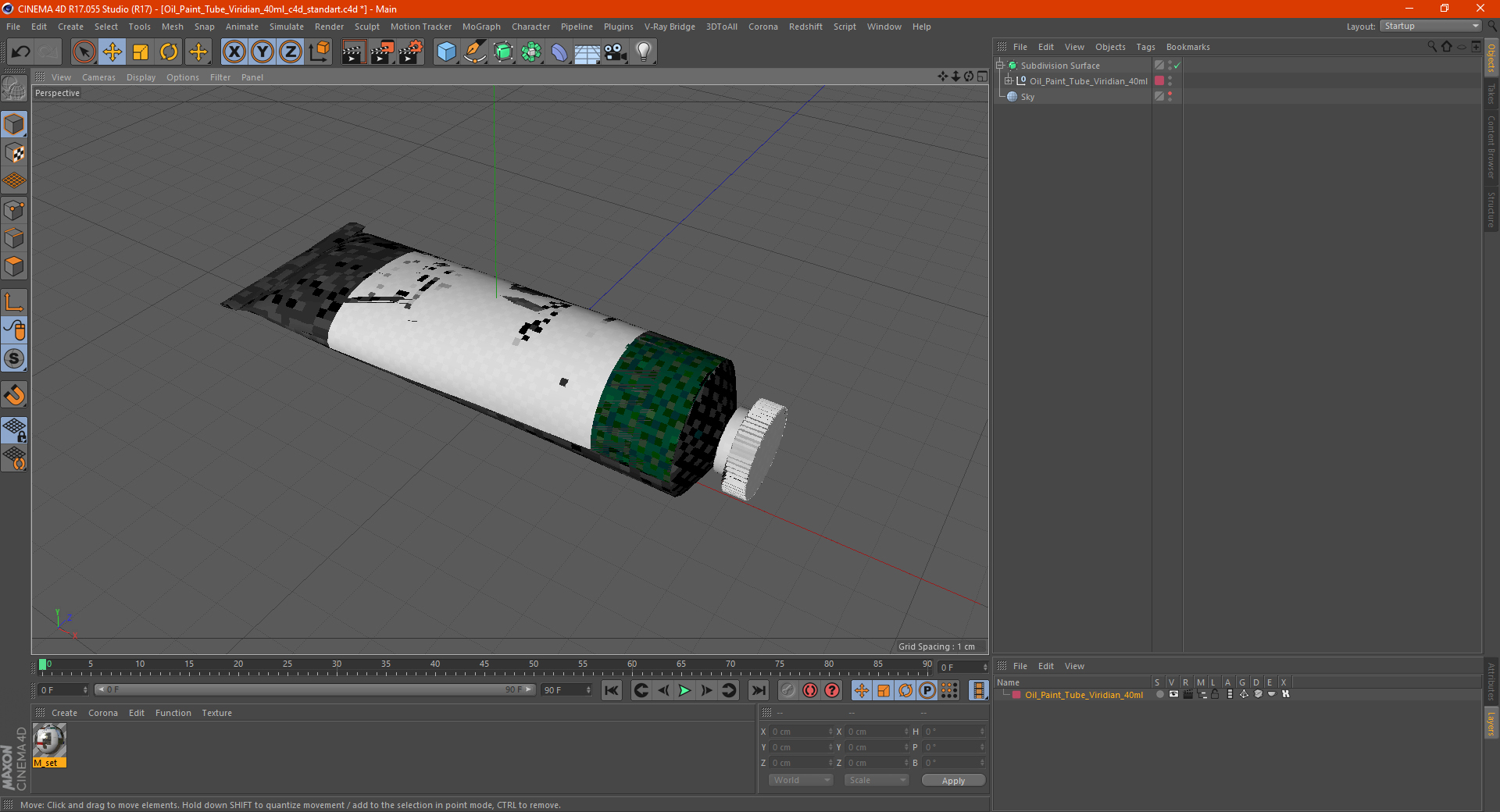Click Record Active Objects button
Viewport: 1500px width, 812px height.
[787, 690]
